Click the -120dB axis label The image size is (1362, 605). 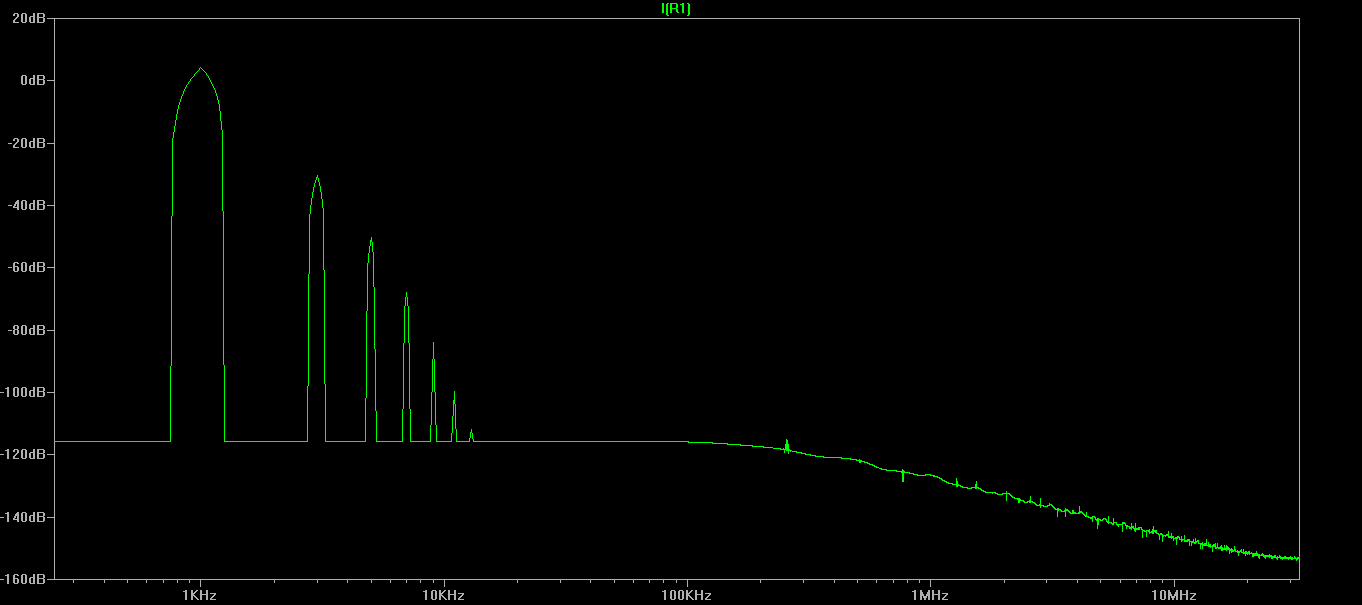[26, 454]
